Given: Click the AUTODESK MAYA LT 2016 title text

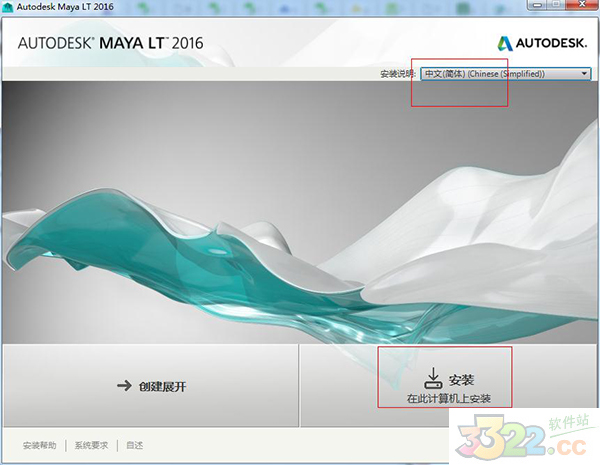Looking at the screenshot, I should click(111, 43).
